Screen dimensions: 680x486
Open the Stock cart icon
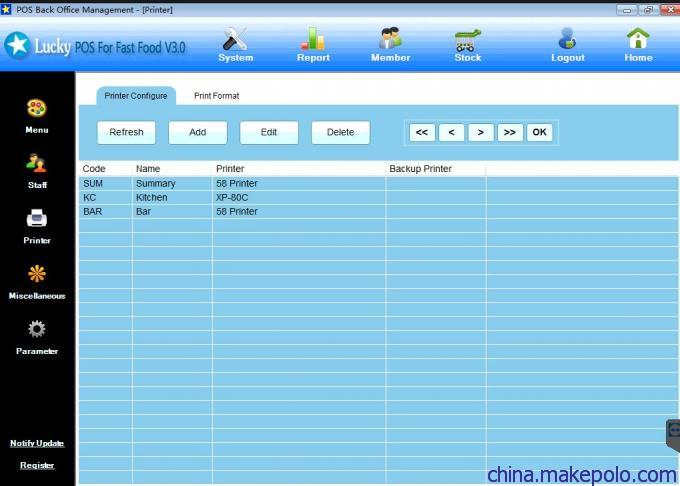(x=468, y=40)
